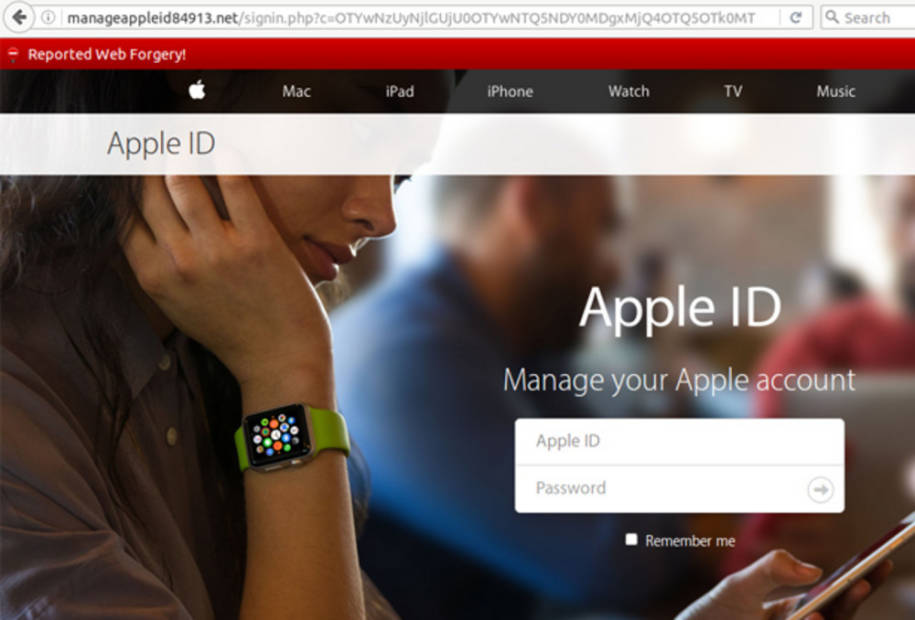Check the Remember me checkbox

[x=631, y=539]
